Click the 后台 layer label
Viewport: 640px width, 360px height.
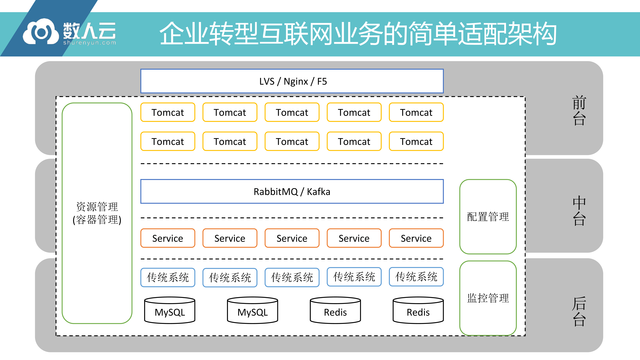tap(579, 311)
